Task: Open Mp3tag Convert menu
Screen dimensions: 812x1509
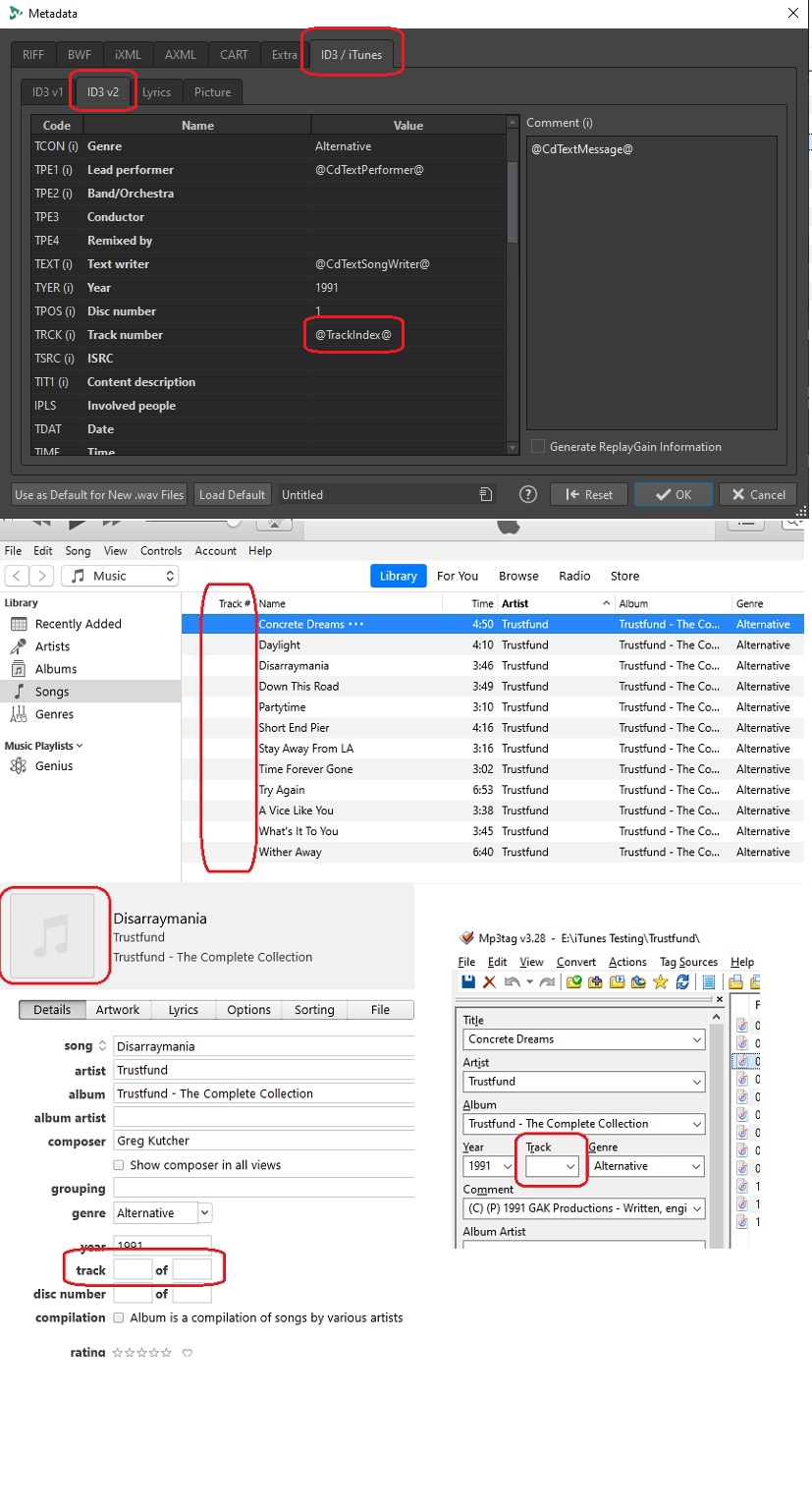Action: (576, 962)
